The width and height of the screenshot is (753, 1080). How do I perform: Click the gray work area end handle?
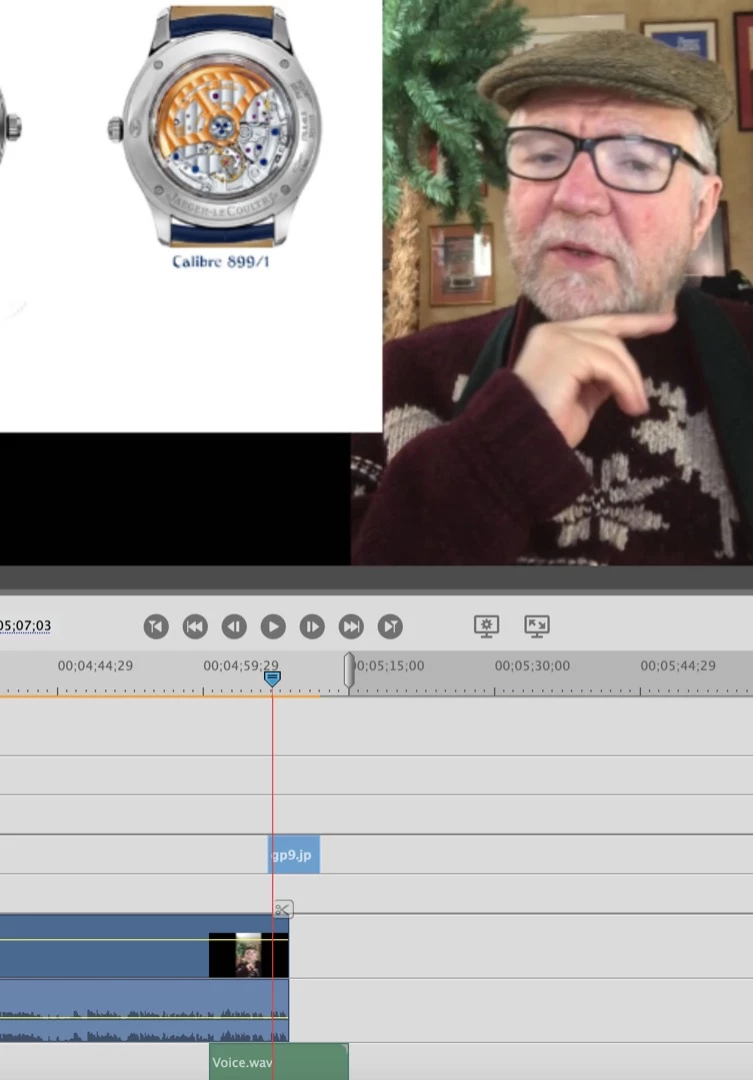tap(349, 670)
